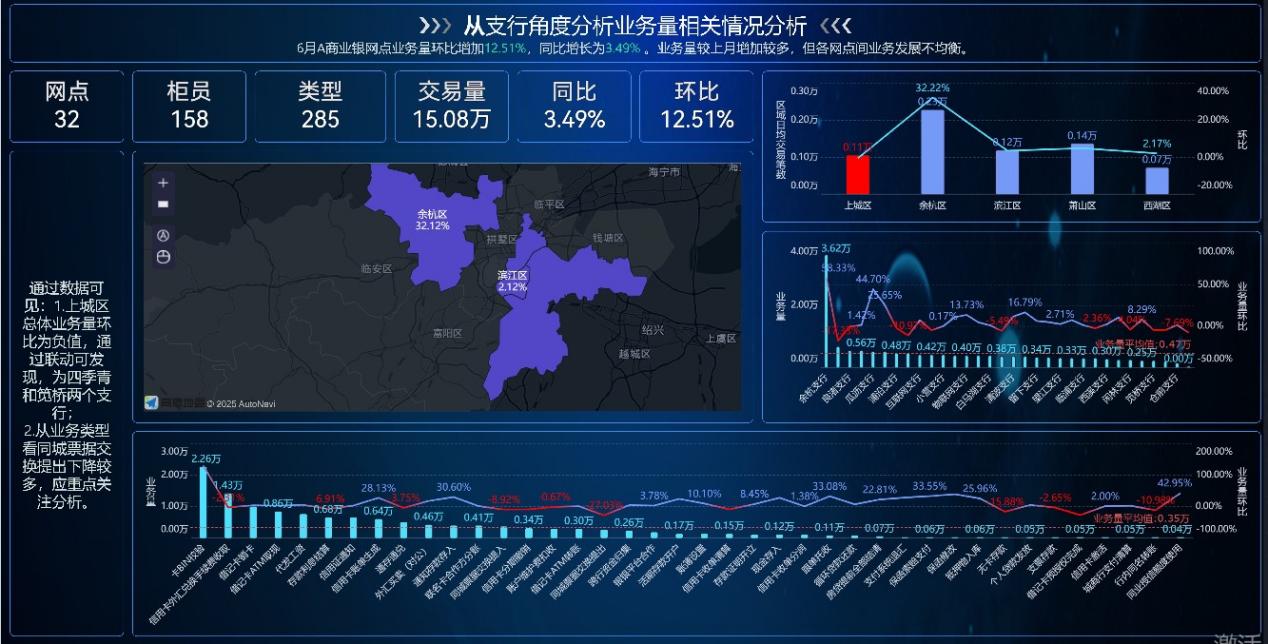Click the map compass reset icon
The height and width of the screenshot is (644, 1268).
(x=163, y=235)
